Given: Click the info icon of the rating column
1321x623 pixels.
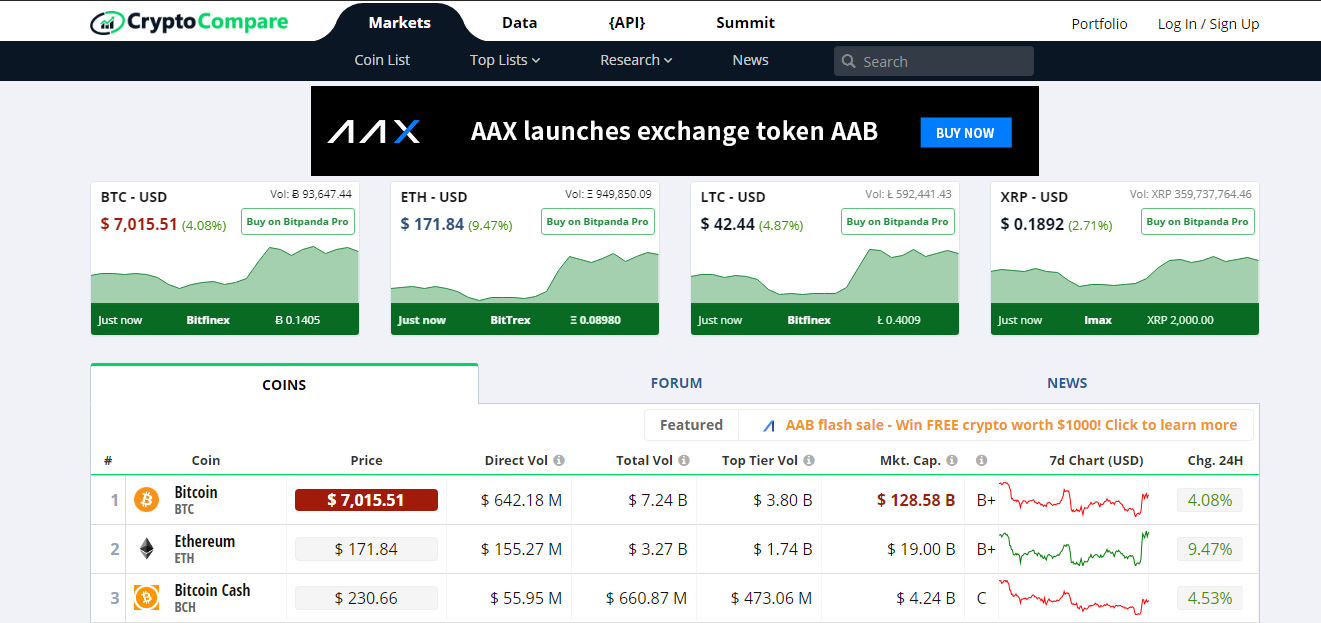Looking at the screenshot, I should click(982, 461).
